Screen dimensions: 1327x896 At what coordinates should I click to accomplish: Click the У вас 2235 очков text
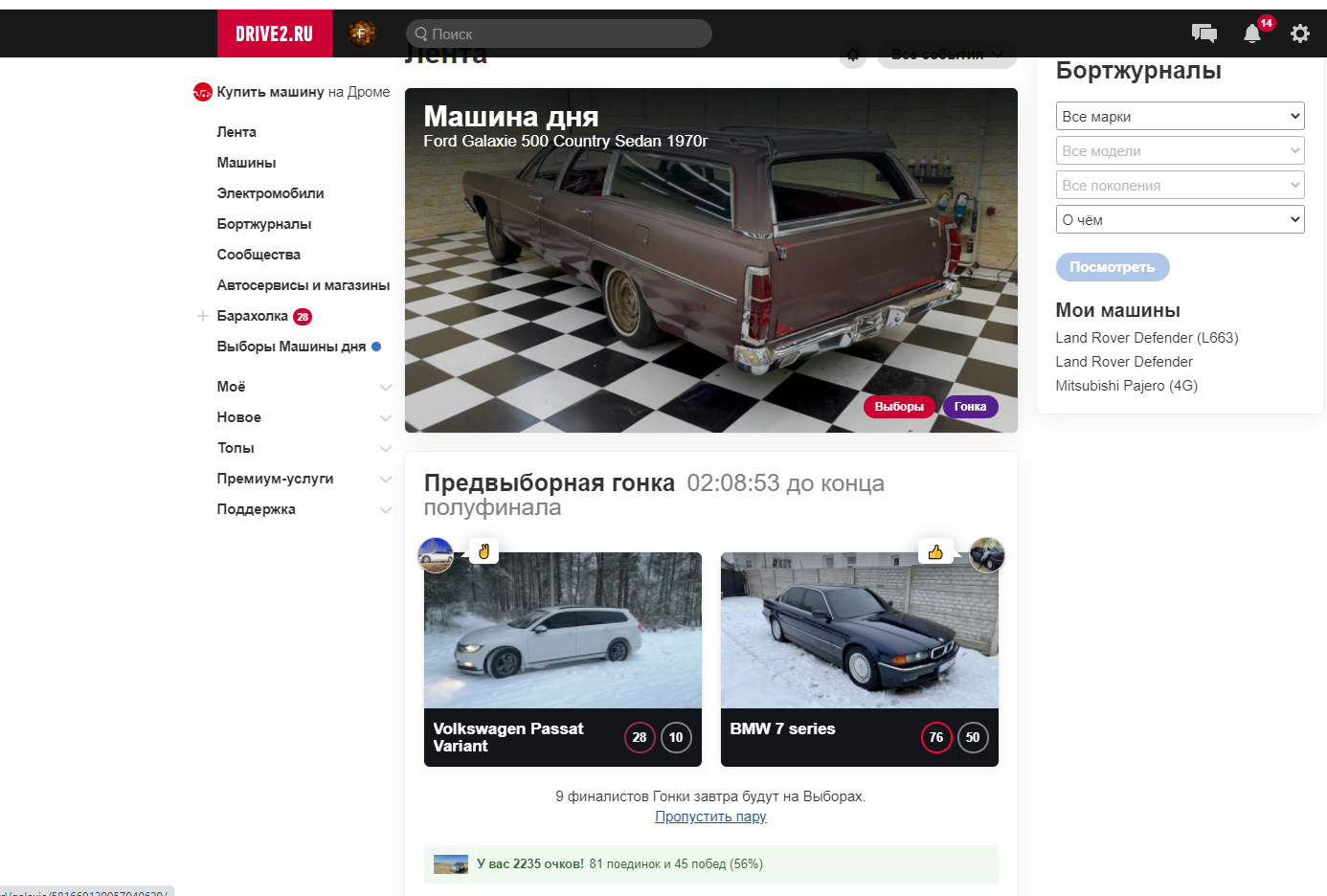pos(530,864)
